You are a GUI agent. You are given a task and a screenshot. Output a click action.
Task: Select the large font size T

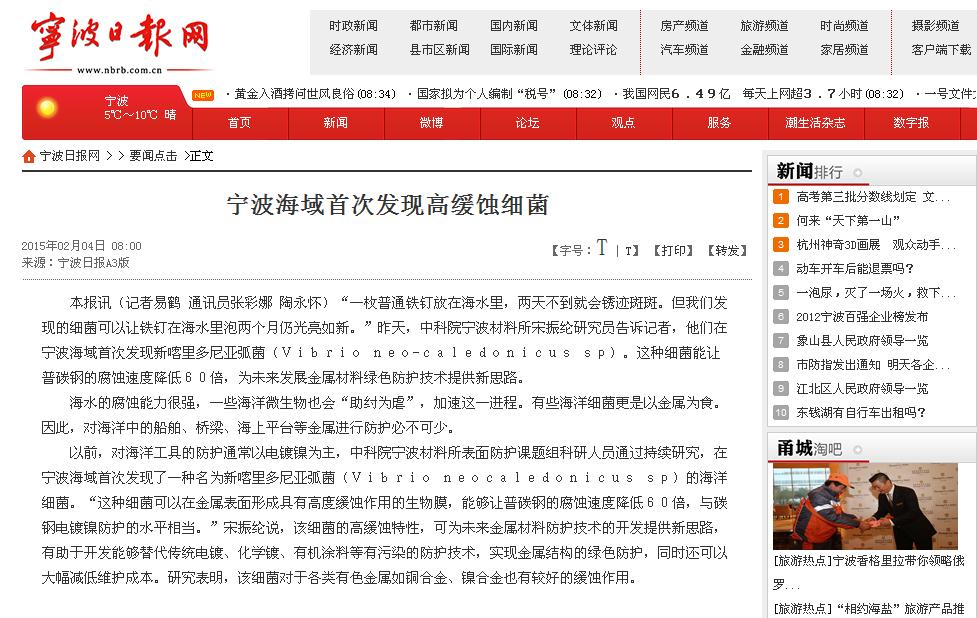tap(601, 248)
